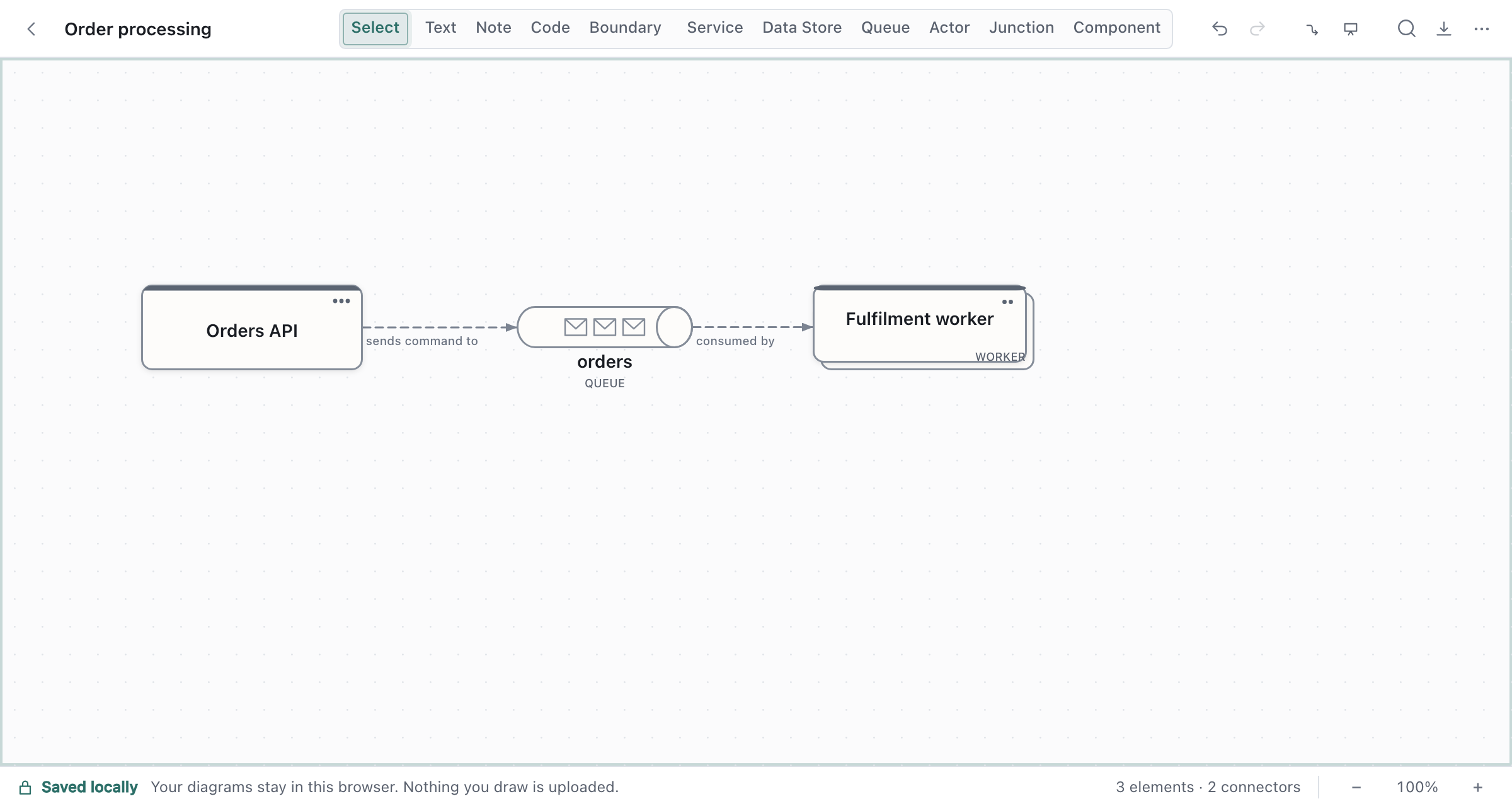Pick the Queue tool
This screenshot has width=1512, height=806.
tap(885, 28)
